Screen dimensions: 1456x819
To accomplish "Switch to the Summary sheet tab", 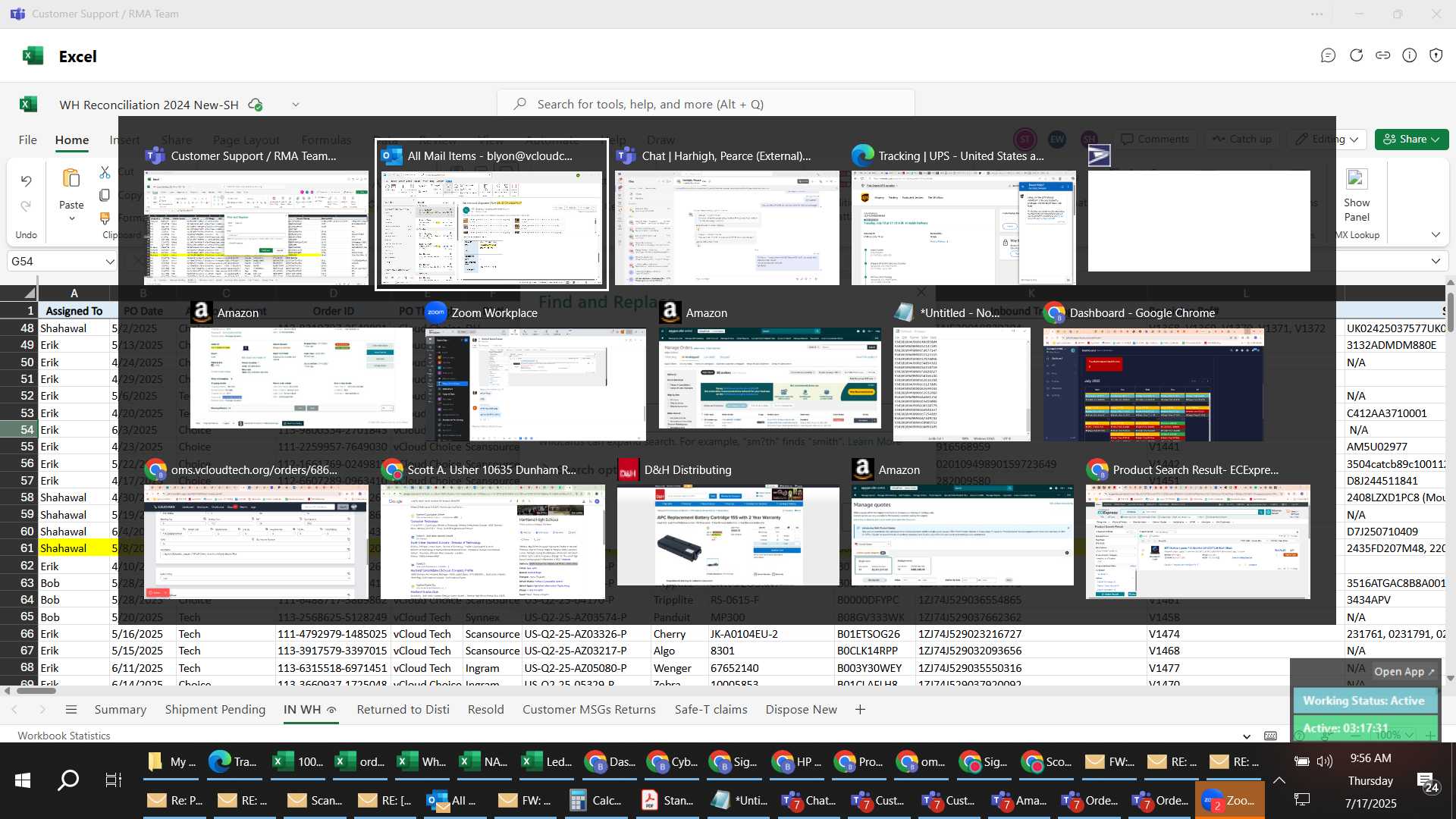I will 120,710.
